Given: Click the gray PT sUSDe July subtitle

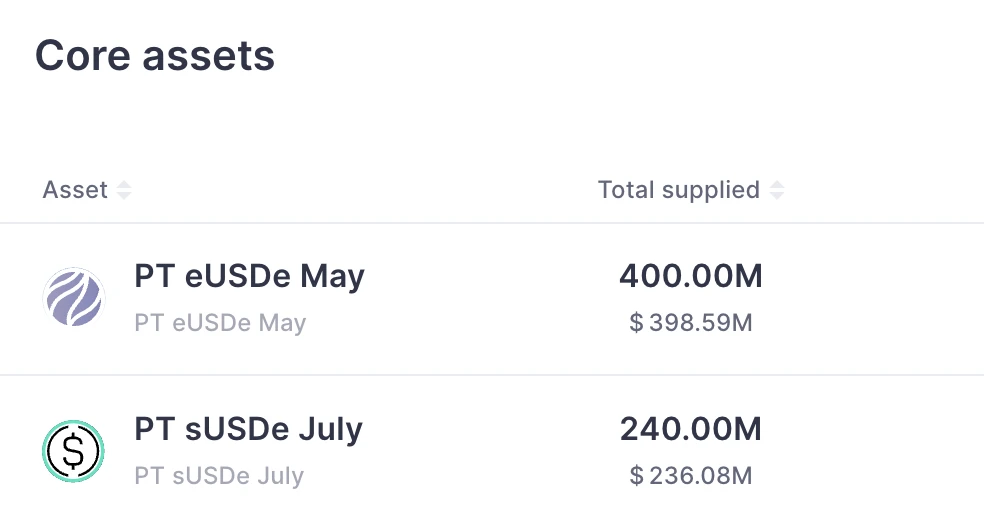Looking at the screenshot, I should click(219, 476).
